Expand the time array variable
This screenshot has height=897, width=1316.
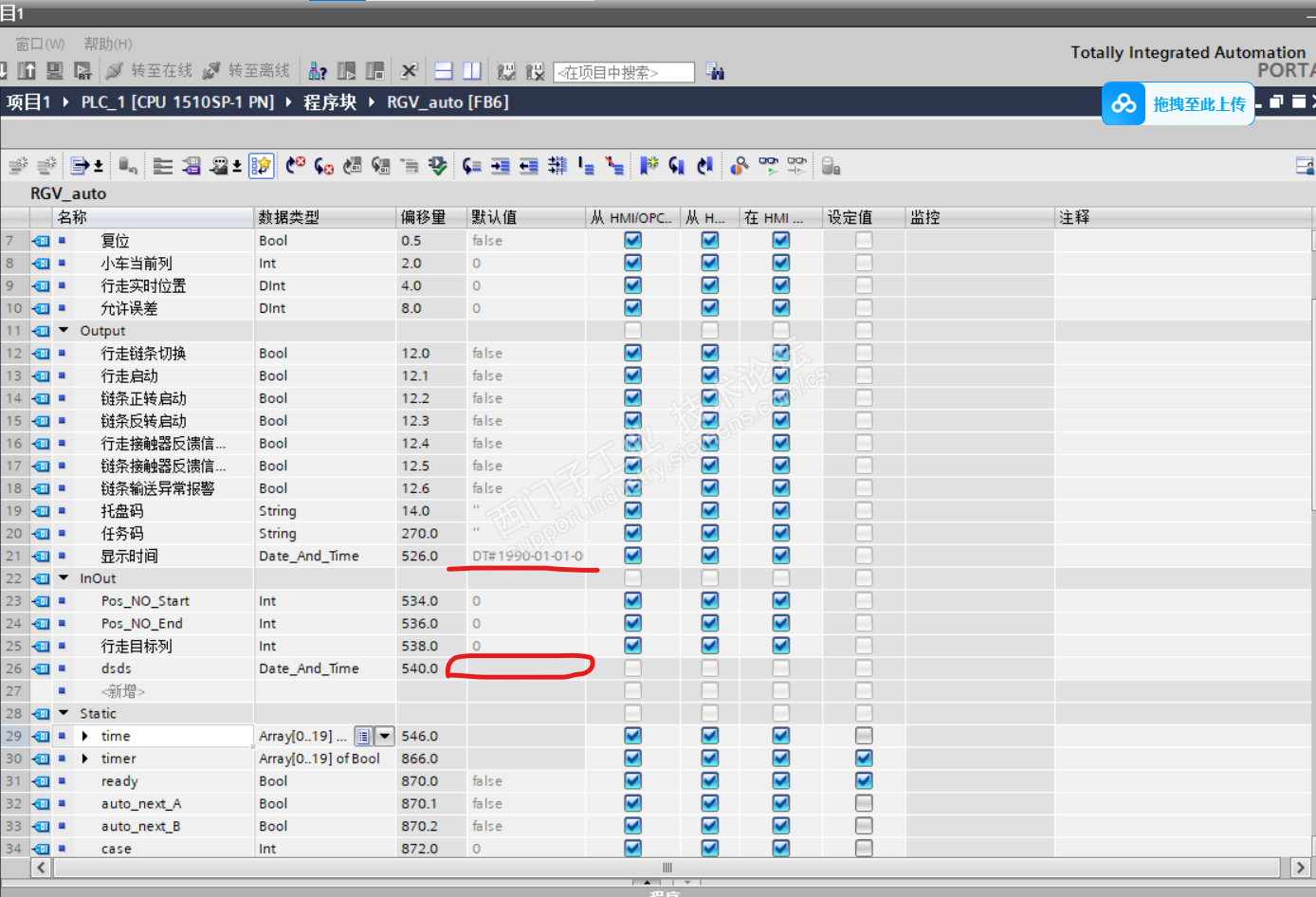click(85, 736)
